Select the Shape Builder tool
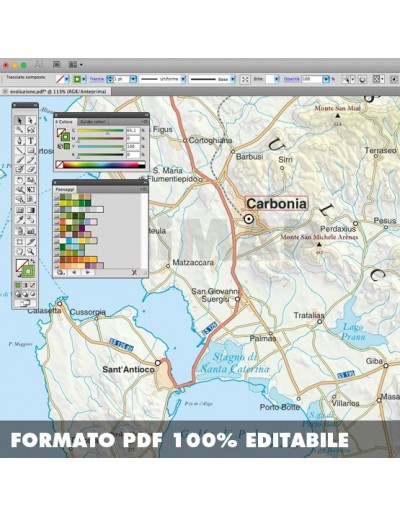400x517 pixels. pyautogui.click(x=20, y=199)
